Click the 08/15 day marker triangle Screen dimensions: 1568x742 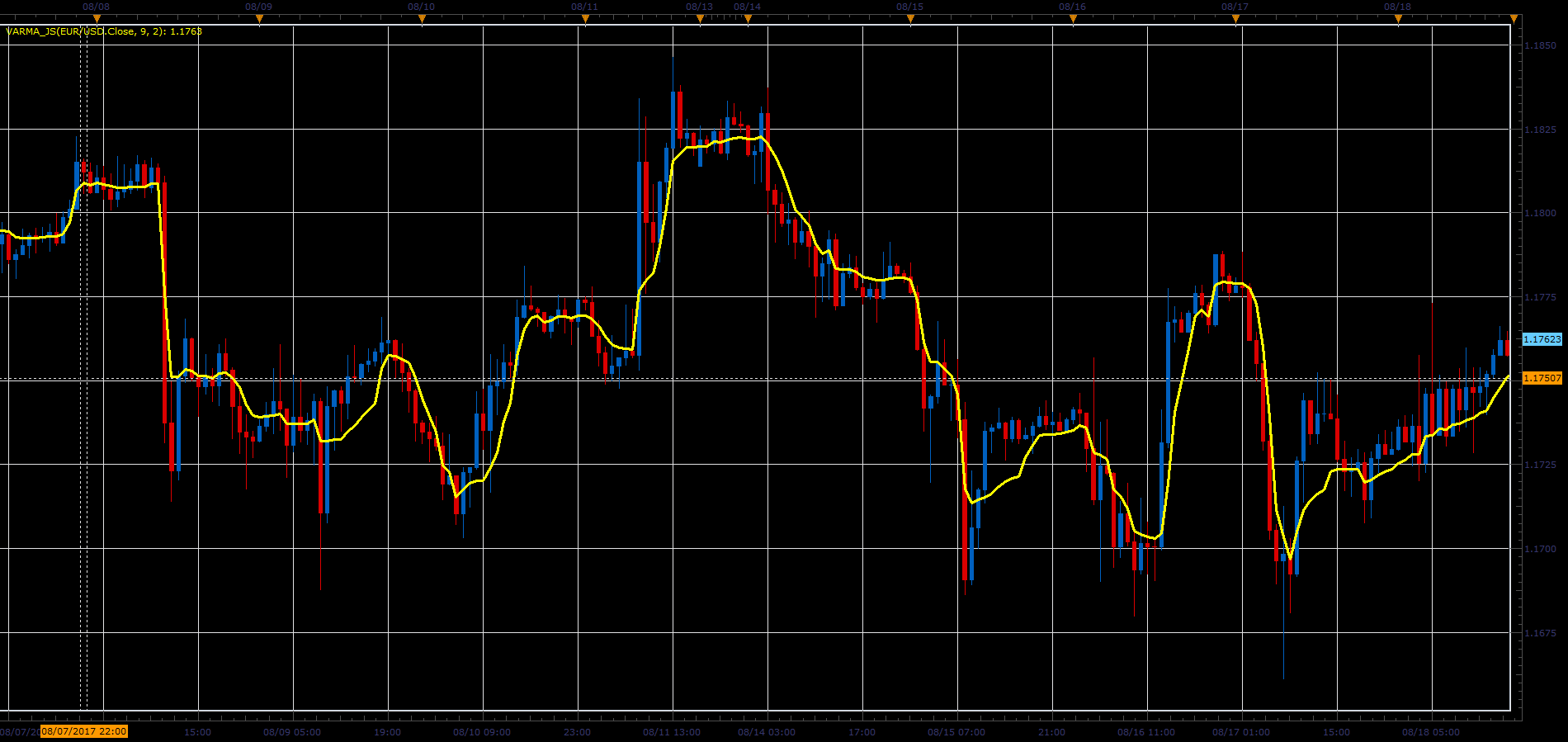coord(910,18)
